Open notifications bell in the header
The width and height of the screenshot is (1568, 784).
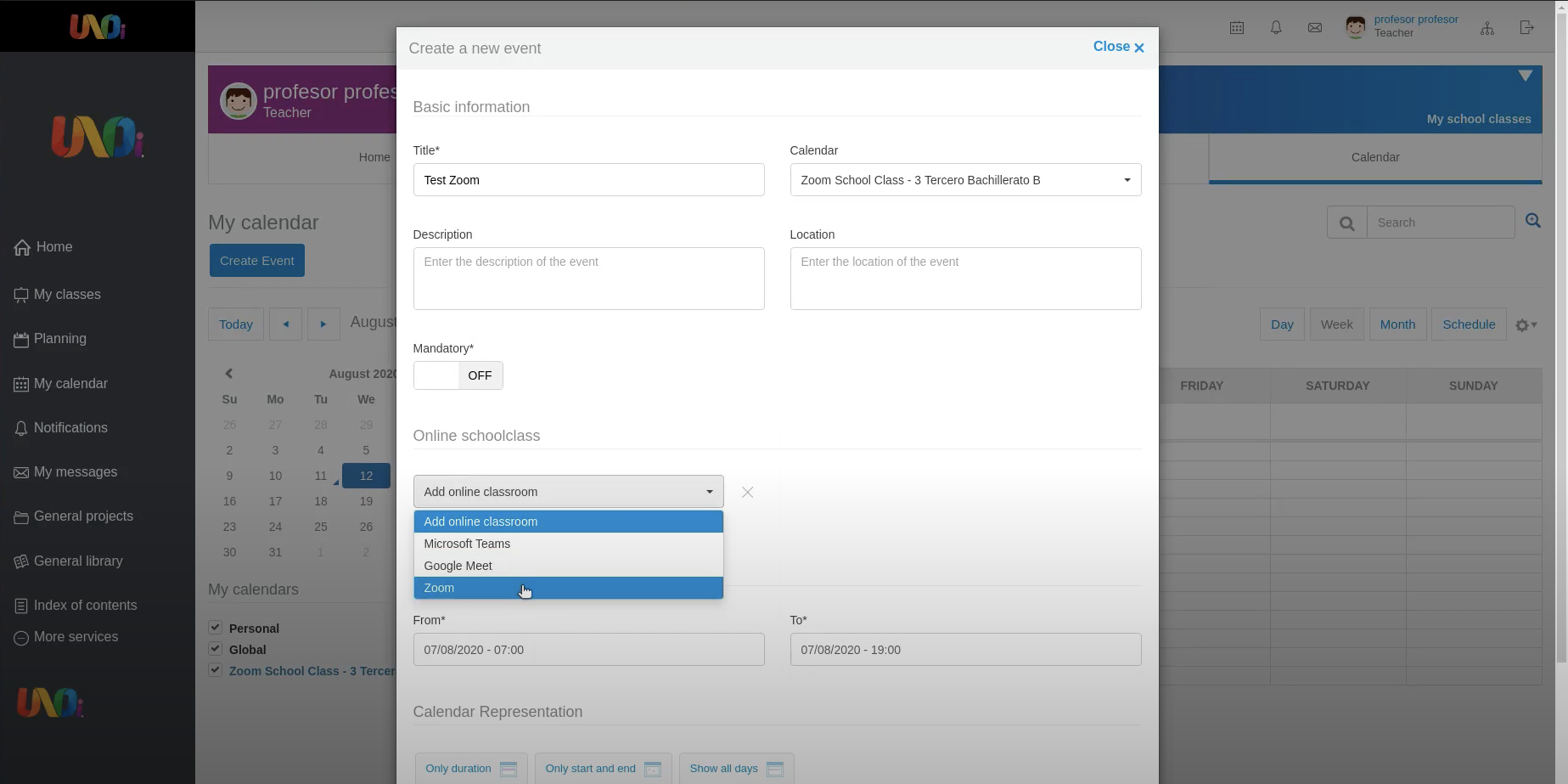pyautogui.click(x=1276, y=28)
